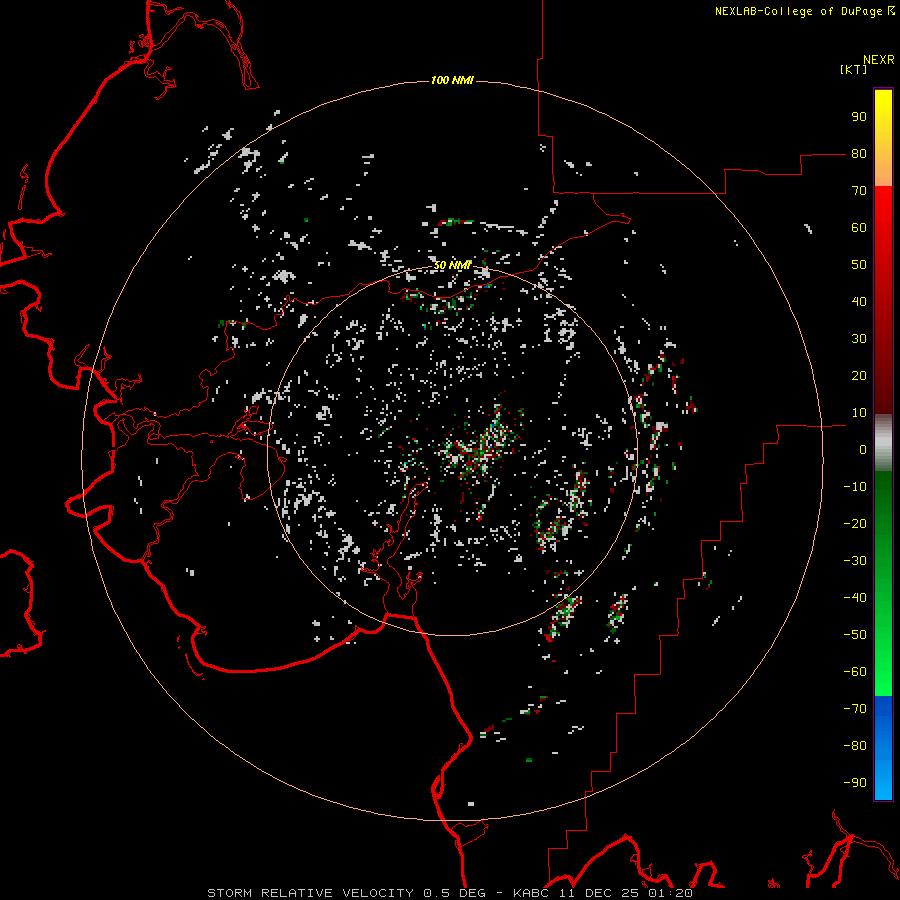The width and height of the screenshot is (900, 900).
Task: Click the 50 value on the velocity scale
Action: 859,265
